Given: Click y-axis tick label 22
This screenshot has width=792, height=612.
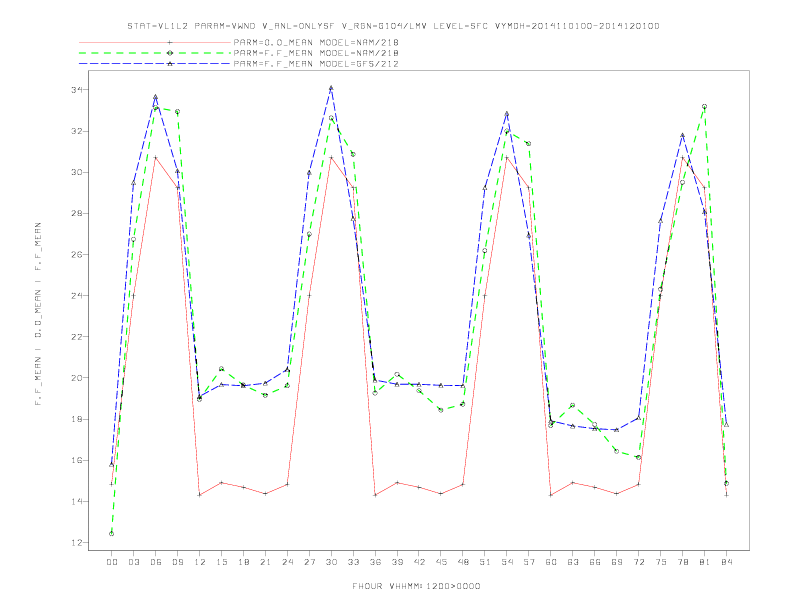Looking at the screenshot, I should (77, 337).
